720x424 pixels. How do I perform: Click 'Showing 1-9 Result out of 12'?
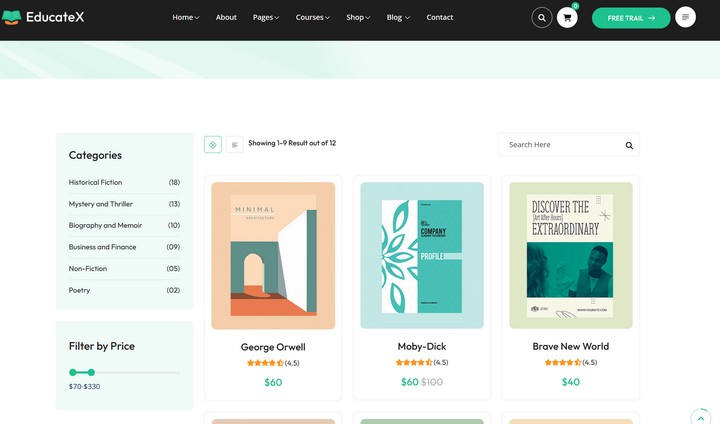point(292,143)
